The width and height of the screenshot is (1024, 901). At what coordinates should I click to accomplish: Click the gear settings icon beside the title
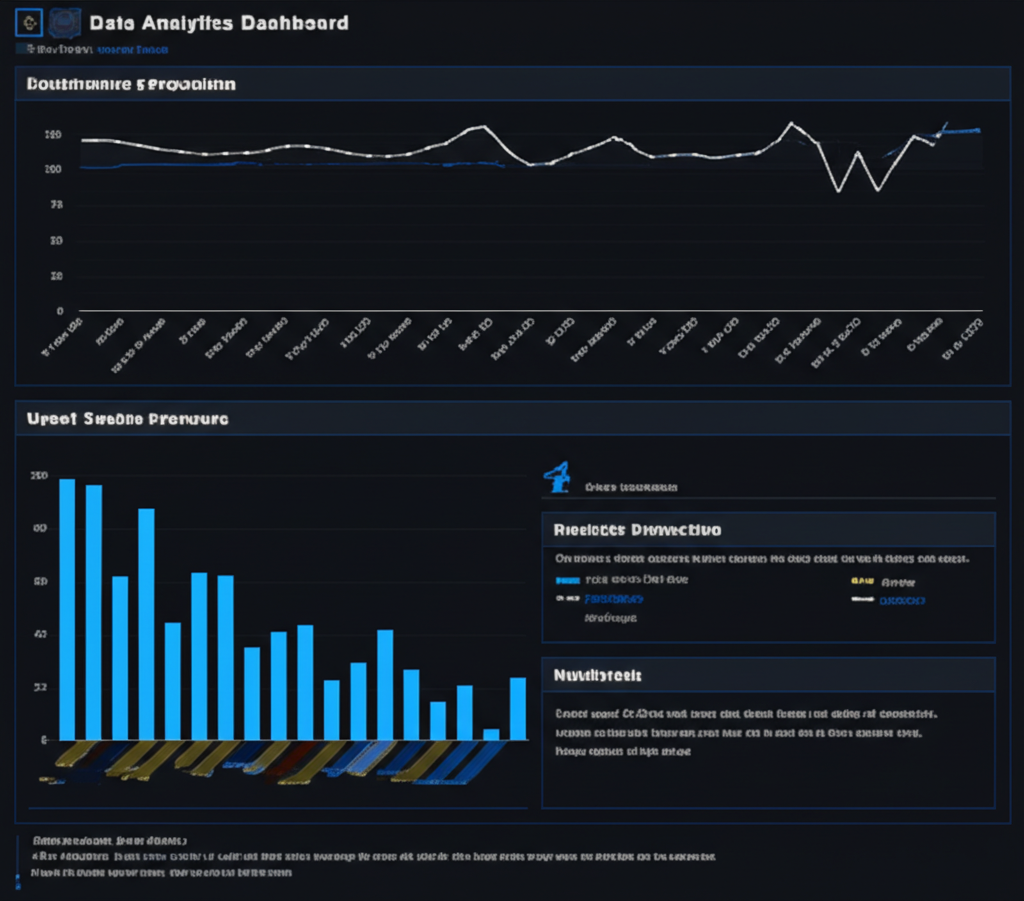(x=28, y=22)
